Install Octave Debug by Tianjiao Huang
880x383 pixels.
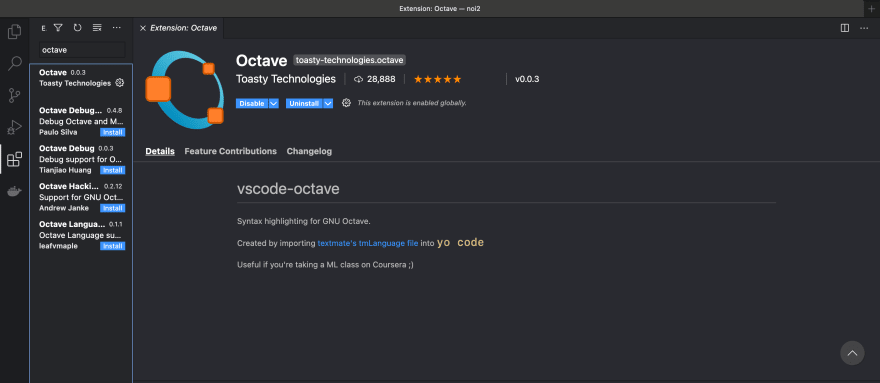point(112,170)
